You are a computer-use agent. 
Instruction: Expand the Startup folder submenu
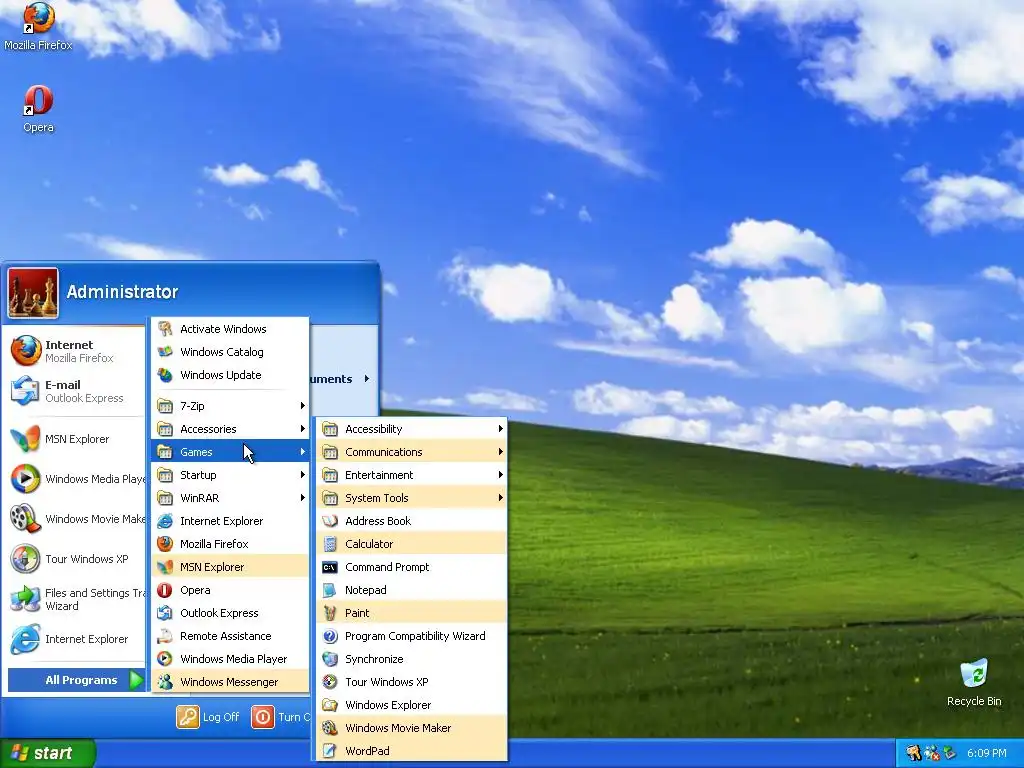coord(230,475)
